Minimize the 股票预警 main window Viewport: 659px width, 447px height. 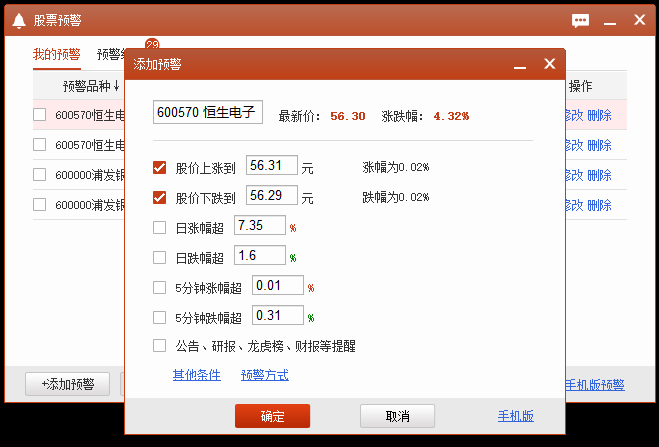click(x=607, y=20)
